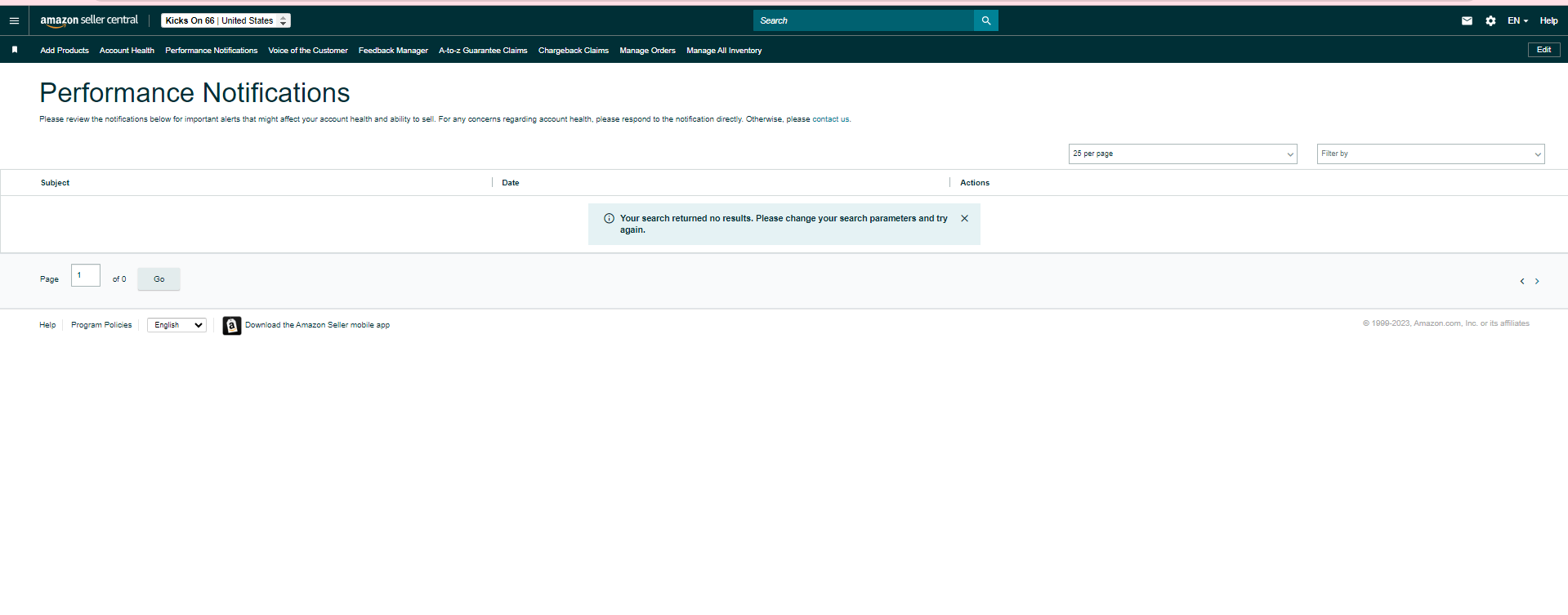Open Add Products from favorites bar
The image size is (1568, 615).
coord(65,51)
